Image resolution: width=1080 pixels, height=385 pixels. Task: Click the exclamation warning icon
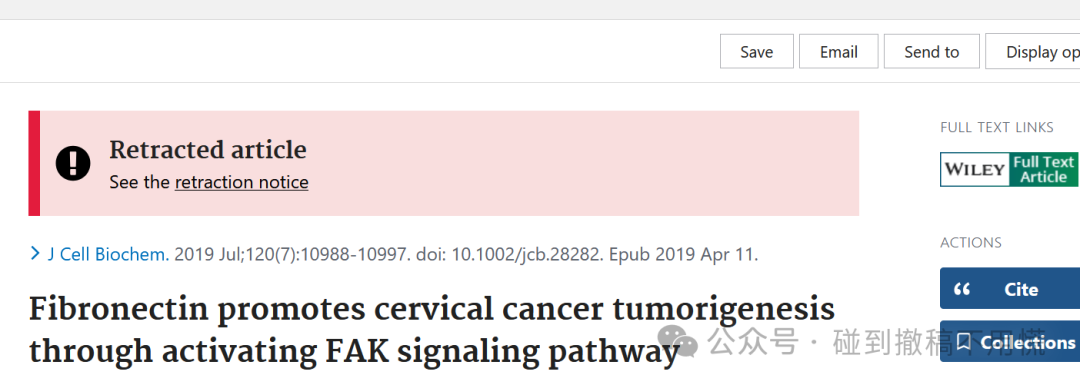tap(73, 163)
